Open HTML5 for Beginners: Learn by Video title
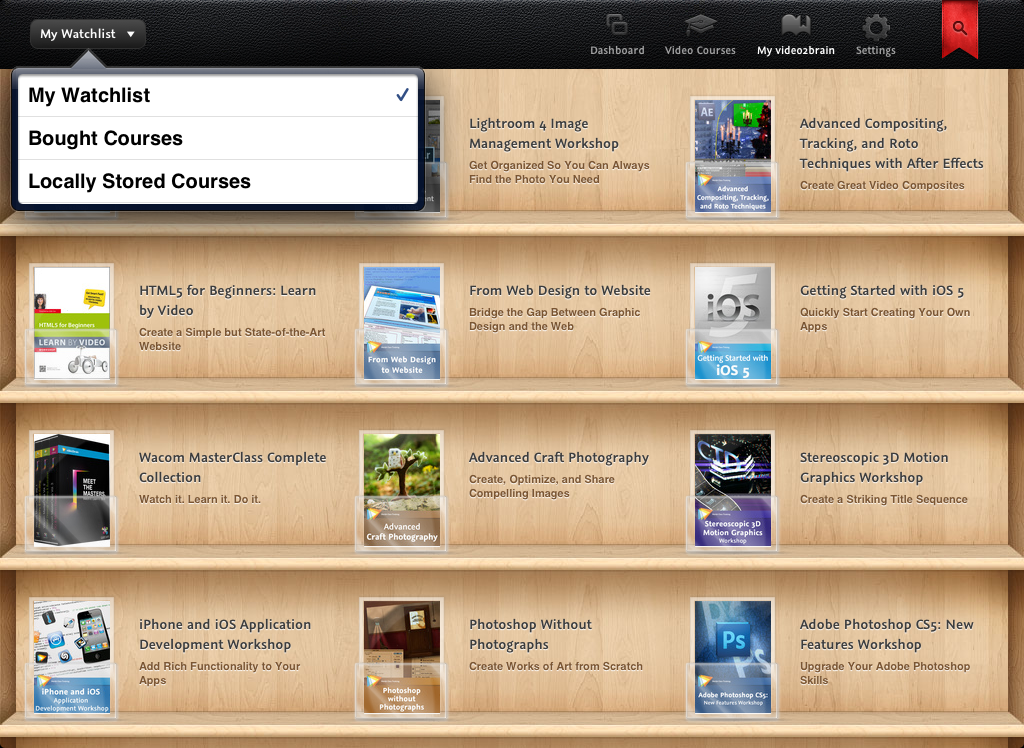This screenshot has height=748, width=1024. coord(227,300)
